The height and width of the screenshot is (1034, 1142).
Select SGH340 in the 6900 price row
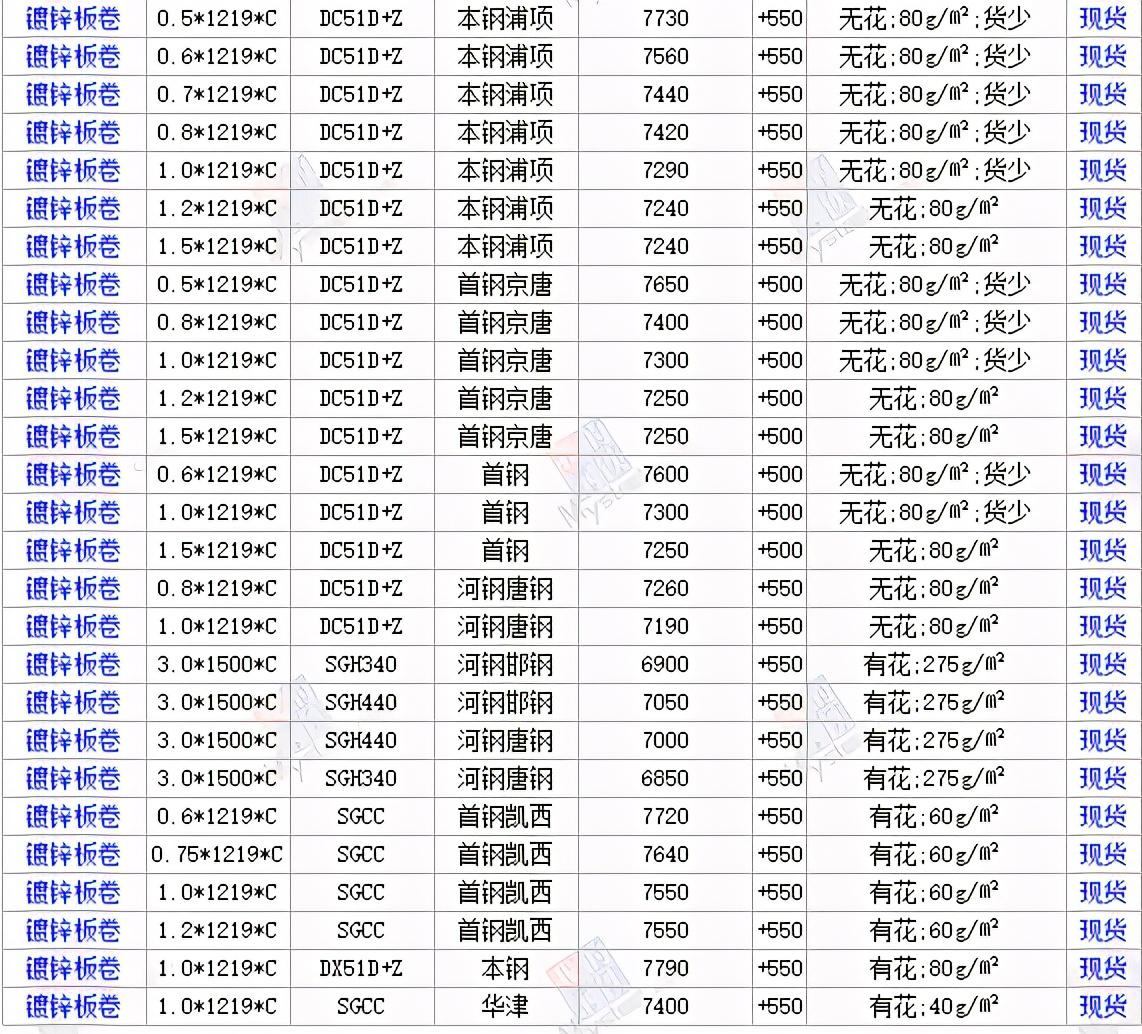pos(361,664)
